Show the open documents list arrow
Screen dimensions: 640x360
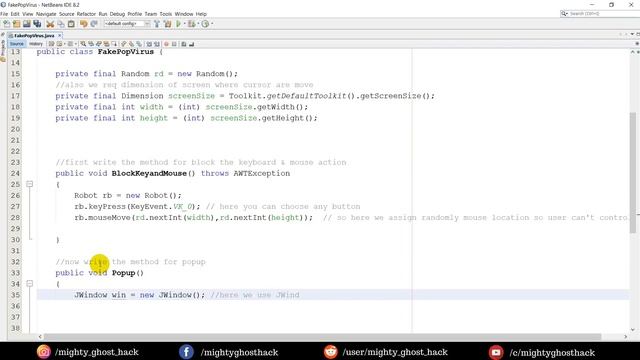(632, 34)
